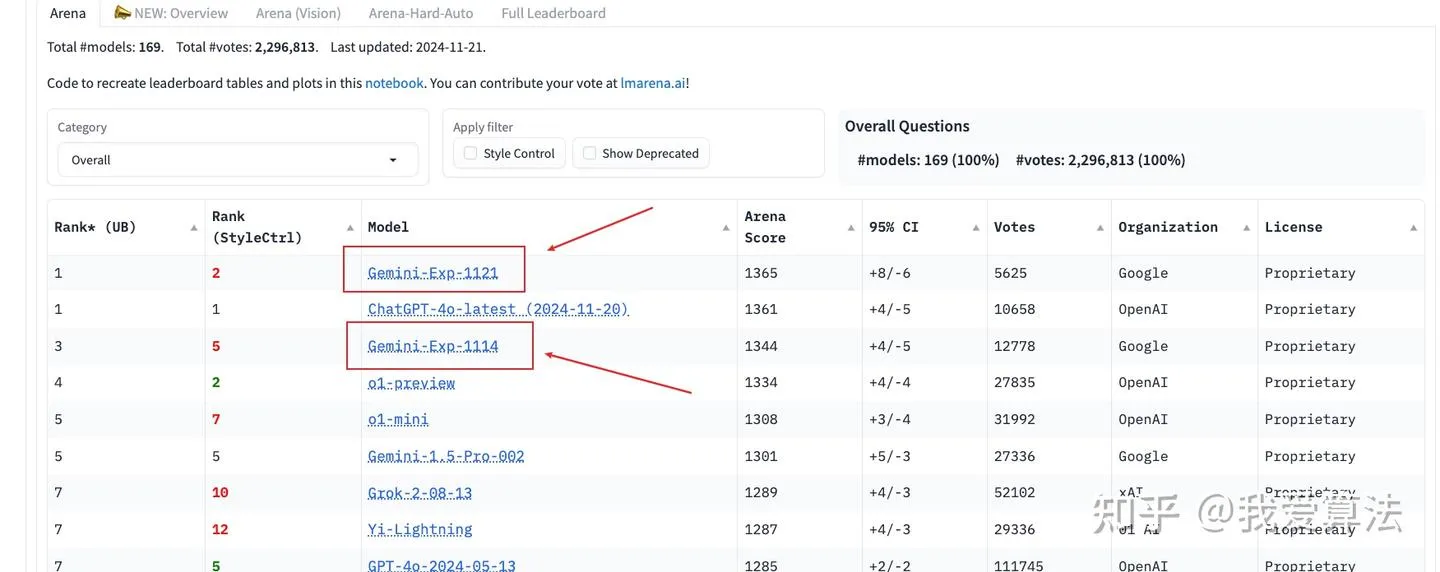This screenshot has width=1440, height=572.
Task: Visit the lmarena.ai link
Action: [653, 83]
